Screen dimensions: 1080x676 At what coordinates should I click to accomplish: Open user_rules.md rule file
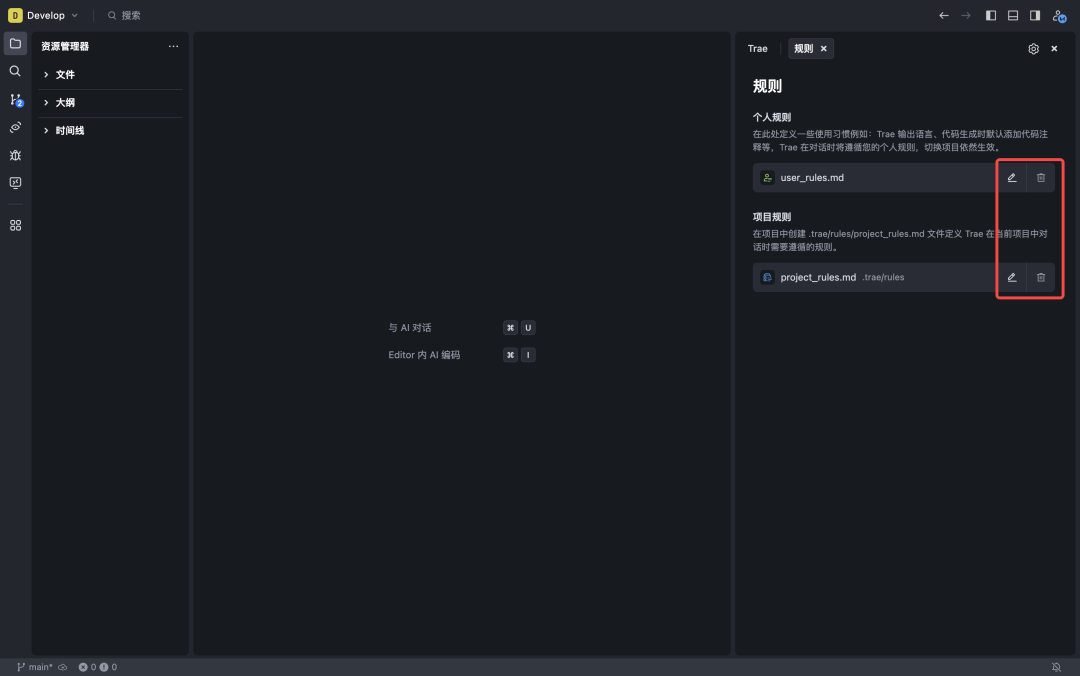(x=874, y=178)
